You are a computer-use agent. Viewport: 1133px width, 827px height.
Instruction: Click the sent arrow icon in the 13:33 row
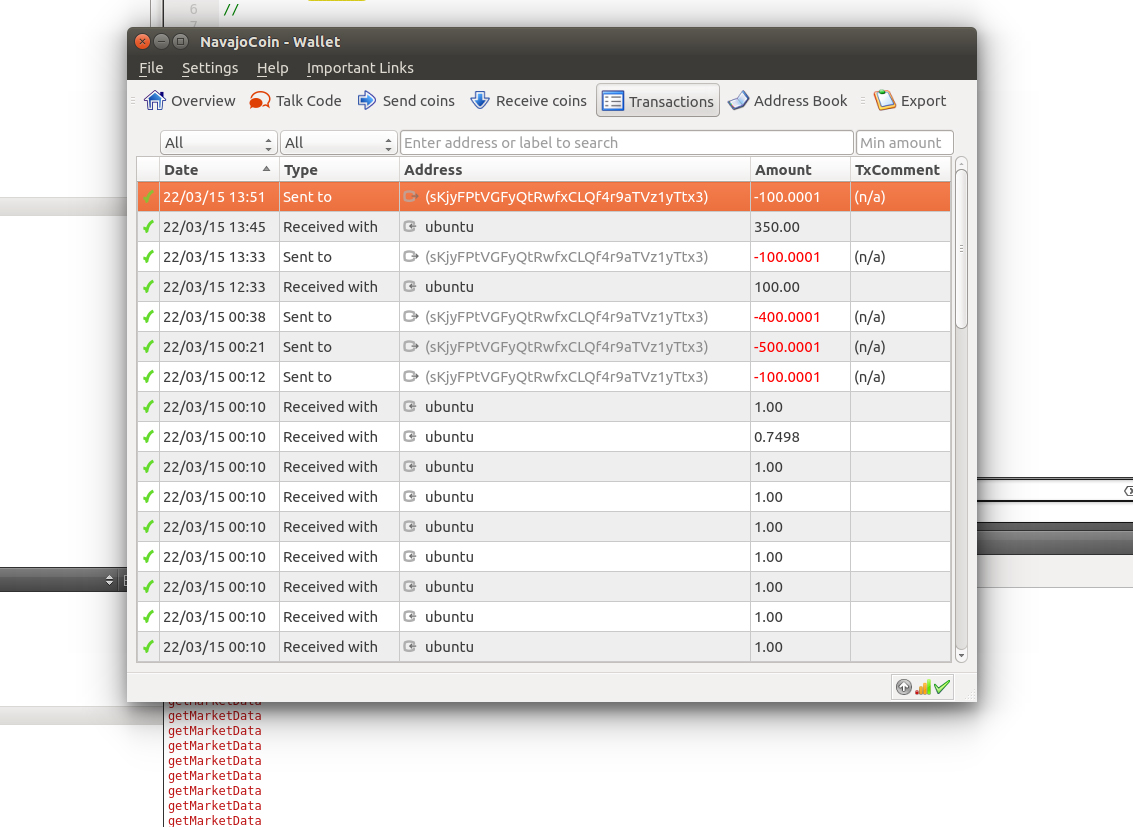pos(410,256)
